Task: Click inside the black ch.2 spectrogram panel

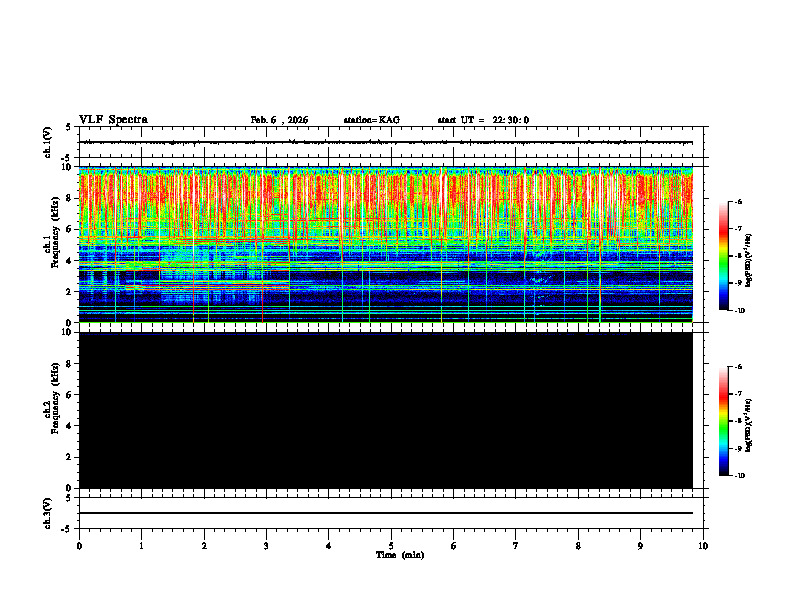Action: point(386,410)
